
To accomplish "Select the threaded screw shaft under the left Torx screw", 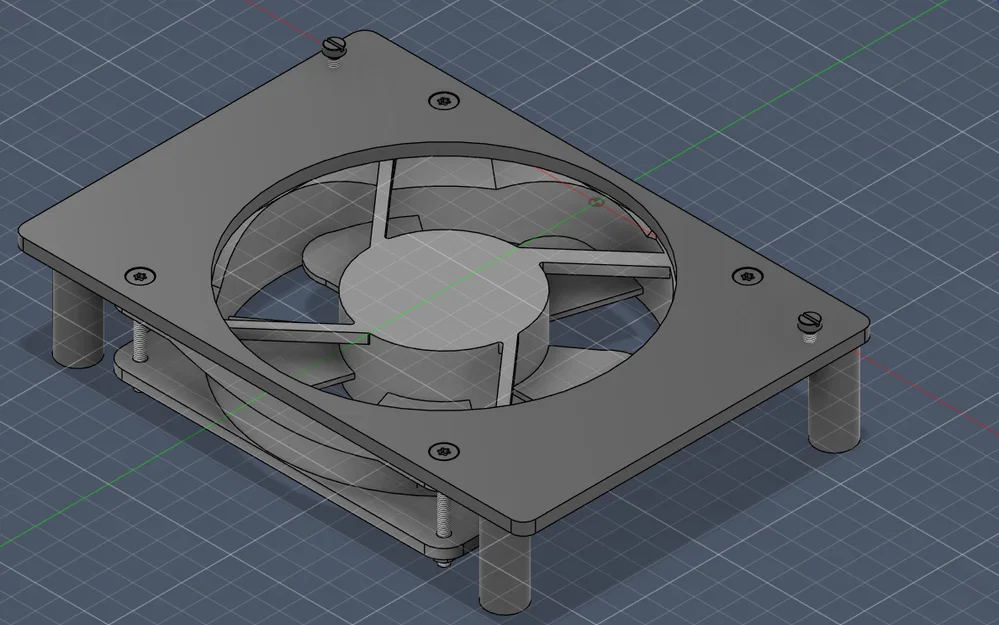I will 140,341.
